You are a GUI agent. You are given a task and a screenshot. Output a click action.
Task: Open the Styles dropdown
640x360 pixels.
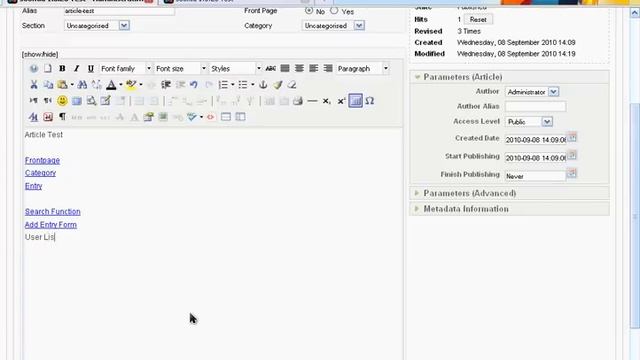pyautogui.click(x=236, y=69)
